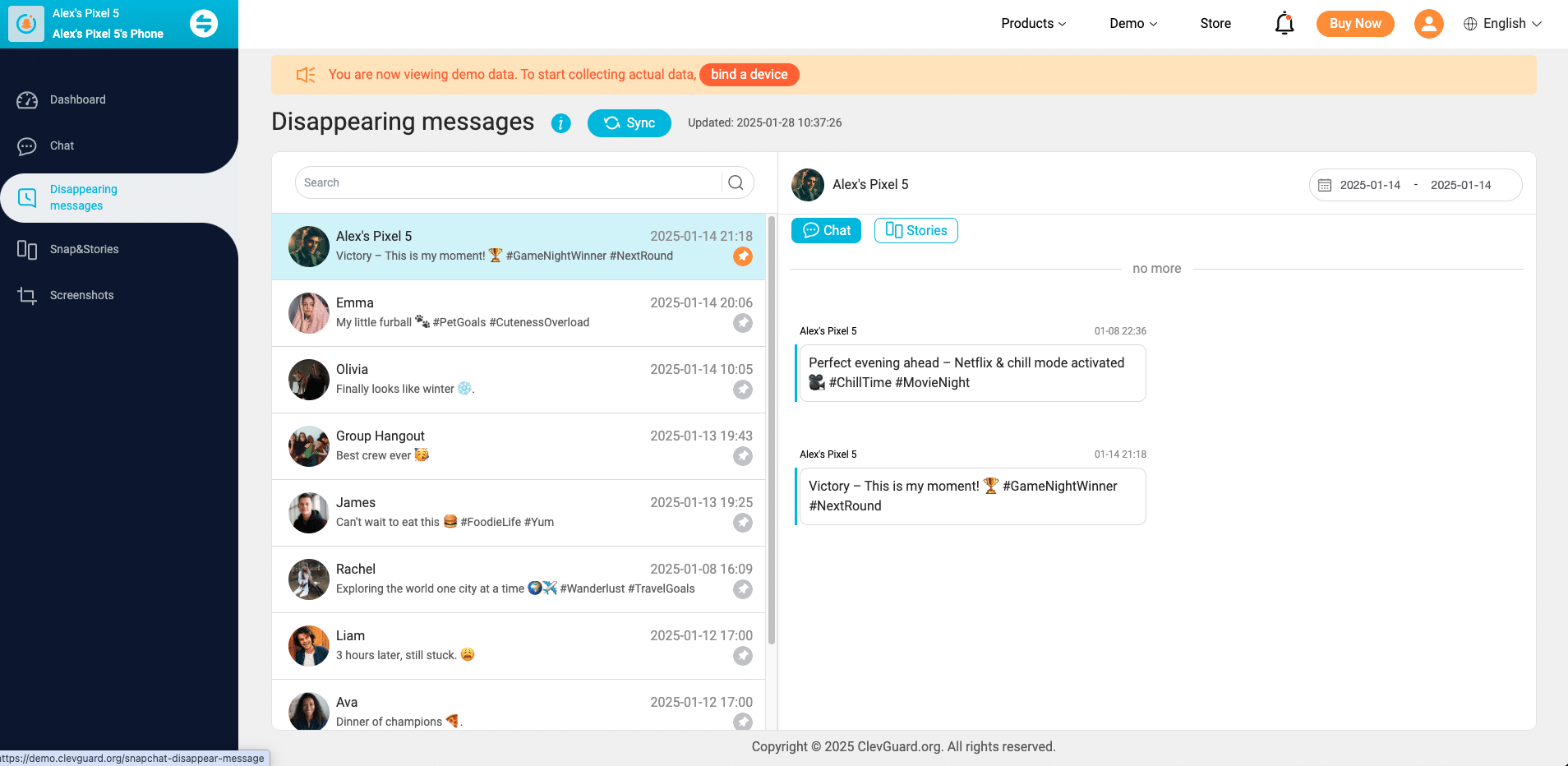
Task: Click the bind a device button
Action: click(x=749, y=75)
